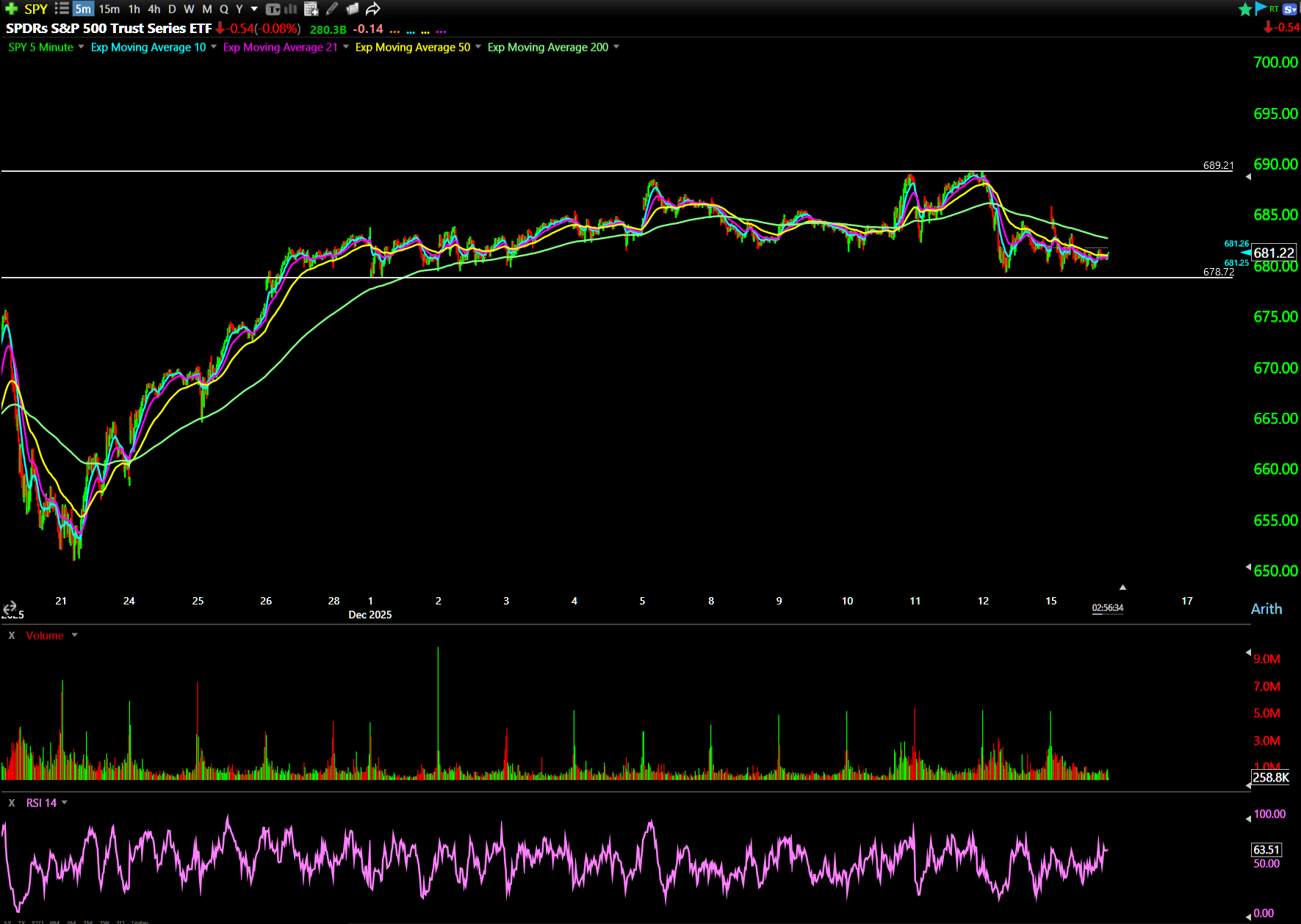Viewport: 1301px width, 924px height.
Task: Click the 689.21 horizontal price line
Action: point(588,171)
